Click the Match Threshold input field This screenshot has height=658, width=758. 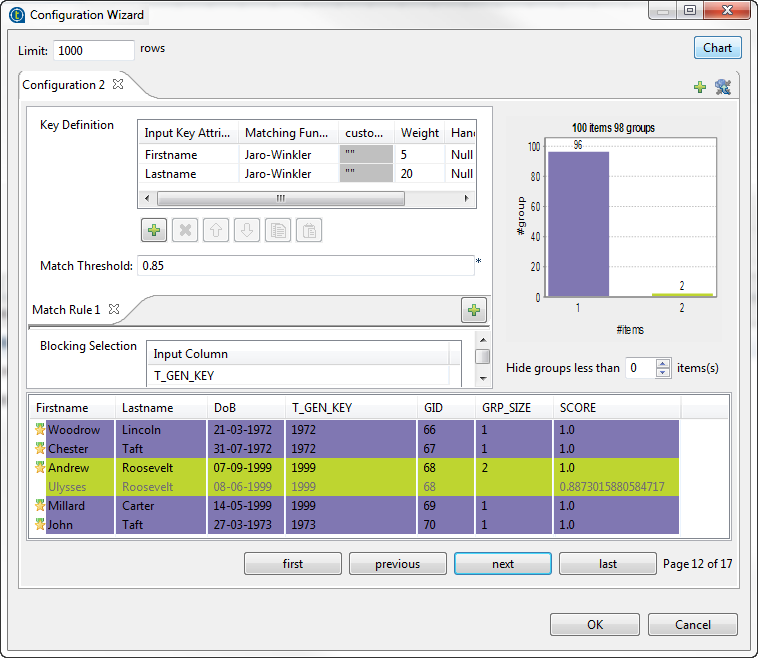pos(304,266)
